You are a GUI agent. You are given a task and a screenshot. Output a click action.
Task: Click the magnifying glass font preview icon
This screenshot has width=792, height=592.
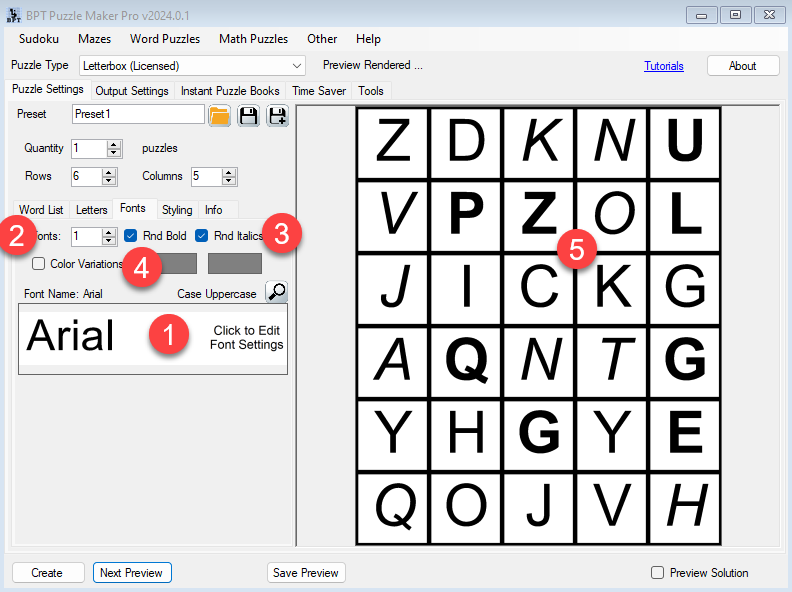point(276,292)
